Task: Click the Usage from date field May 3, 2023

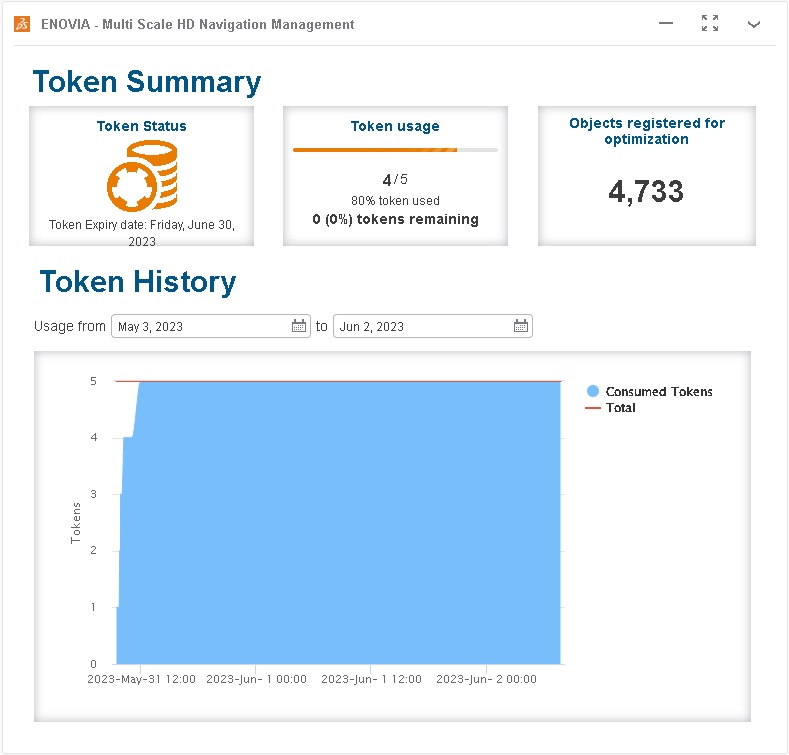Action: [x=200, y=326]
